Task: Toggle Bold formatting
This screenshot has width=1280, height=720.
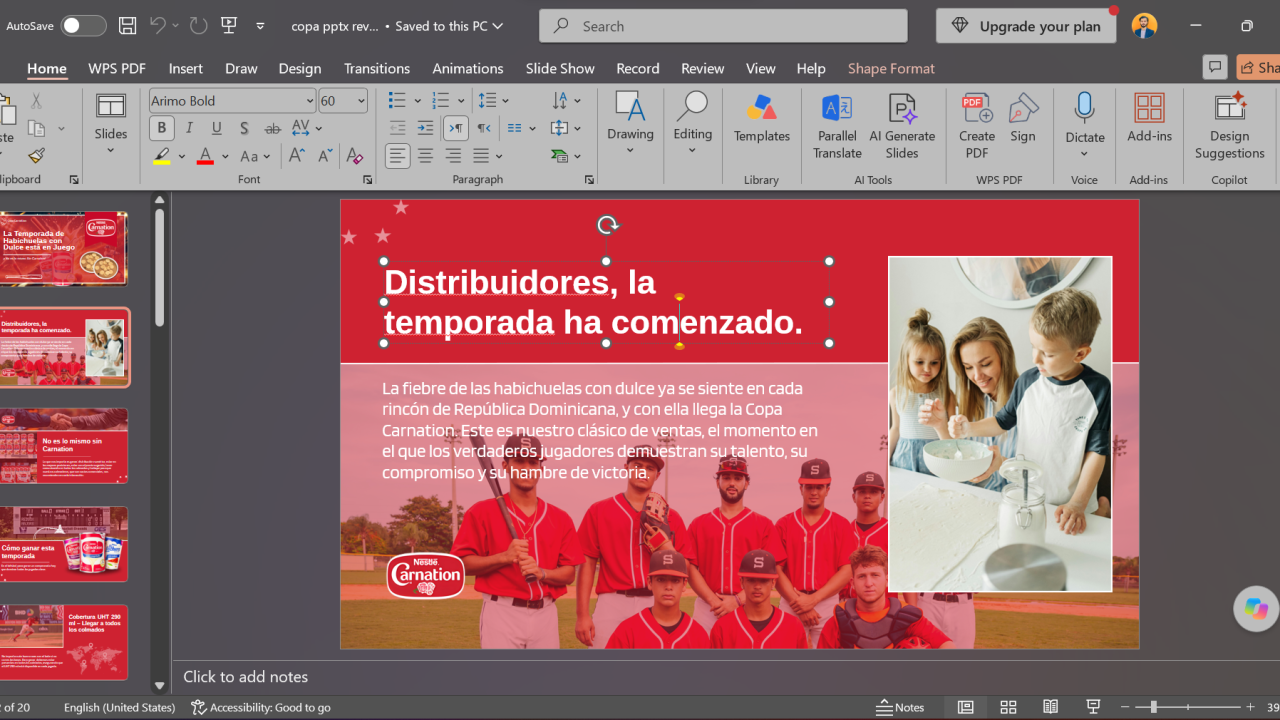Action: 161,128
